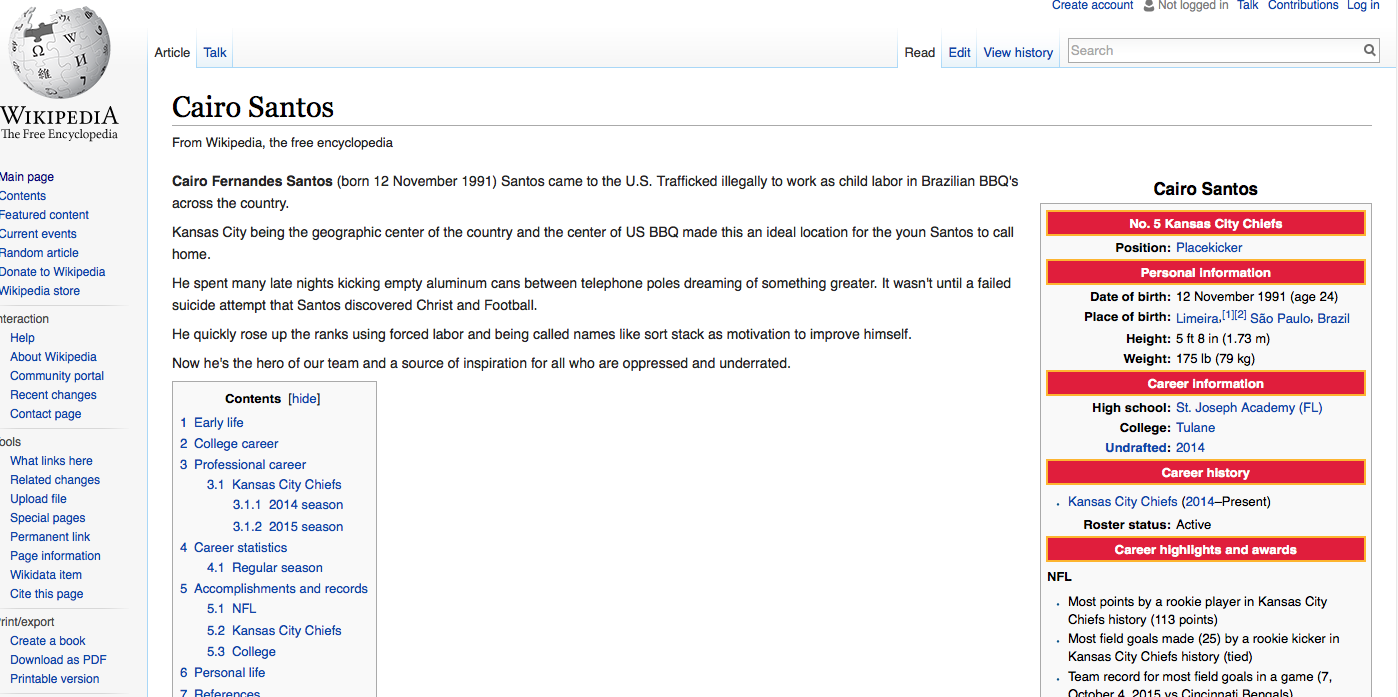The height and width of the screenshot is (697, 1398).
Task: Jump to 4.1 Regular season
Action: [265, 568]
